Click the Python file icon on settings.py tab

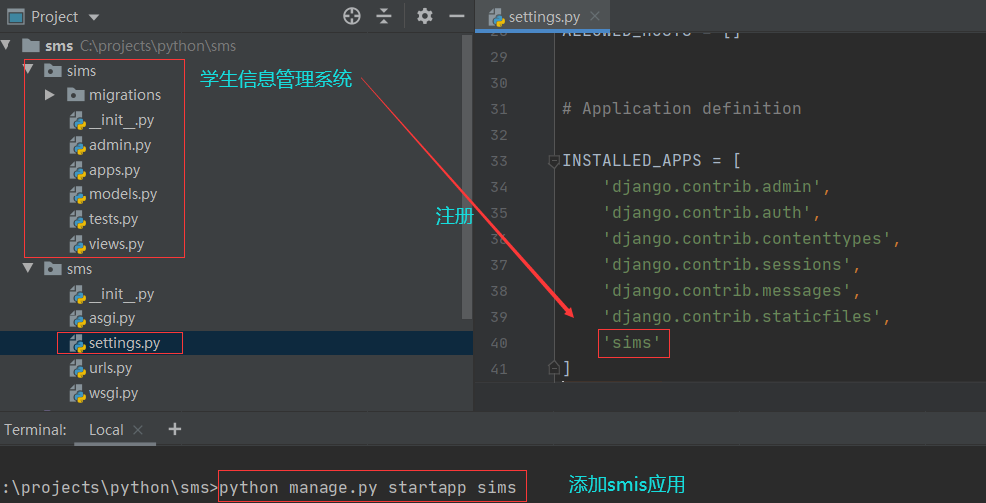tap(497, 17)
